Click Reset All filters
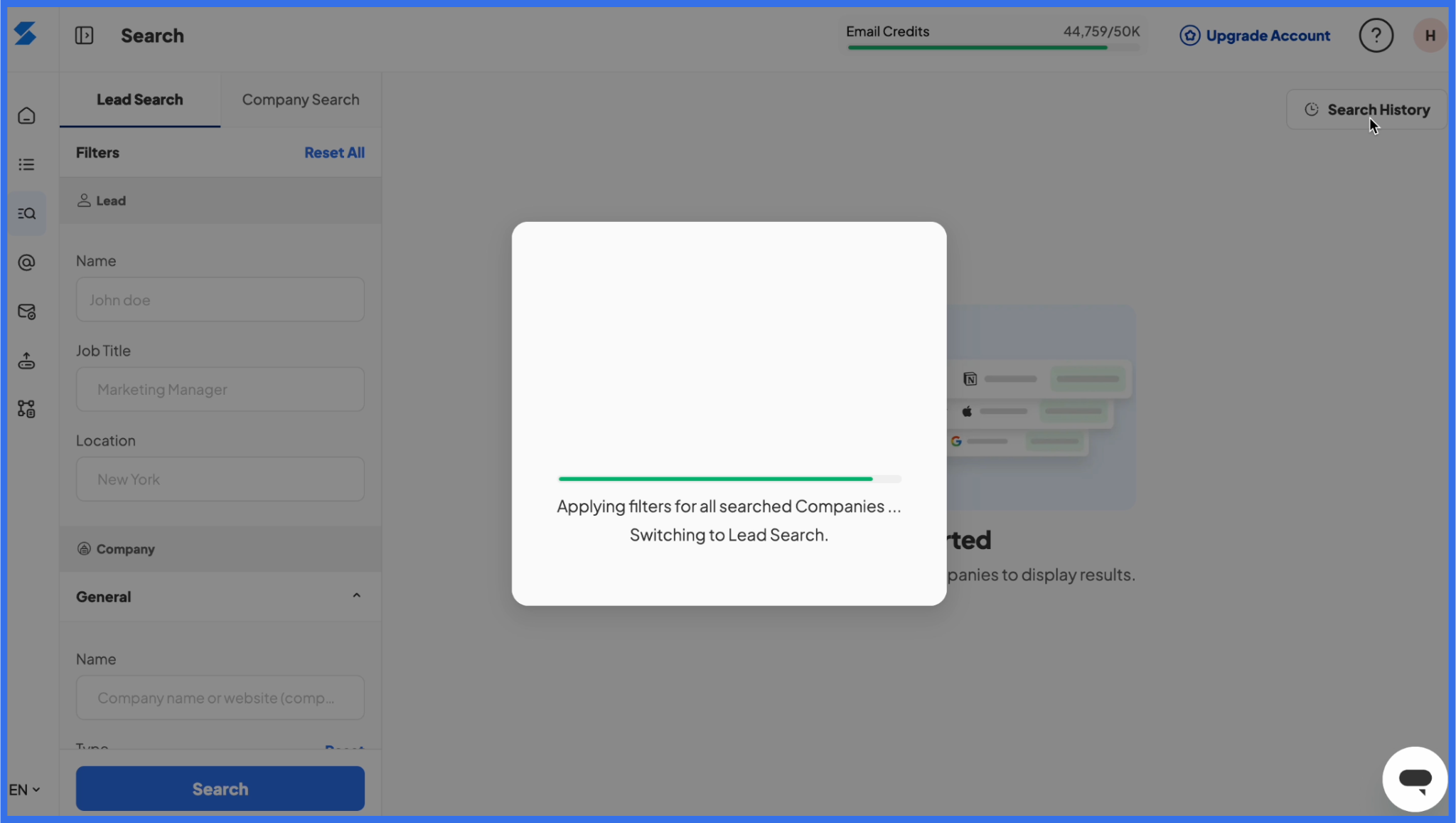This screenshot has height=823, width=1456. click(334, 152)
